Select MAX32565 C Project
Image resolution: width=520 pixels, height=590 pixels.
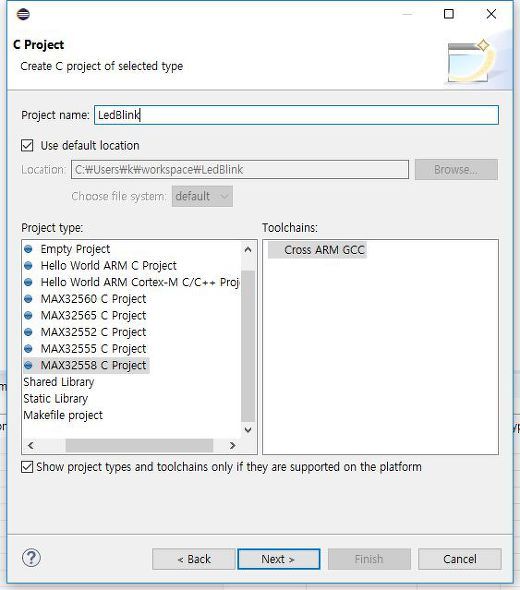pyautogui.click(x=93, y=315)
